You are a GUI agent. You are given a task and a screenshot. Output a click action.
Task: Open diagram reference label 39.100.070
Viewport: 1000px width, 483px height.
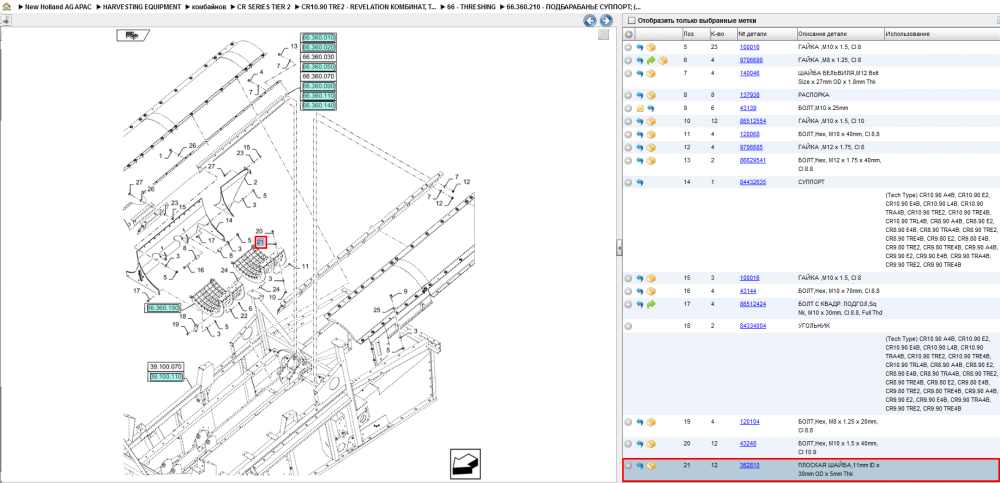click(x=166, y=367)
